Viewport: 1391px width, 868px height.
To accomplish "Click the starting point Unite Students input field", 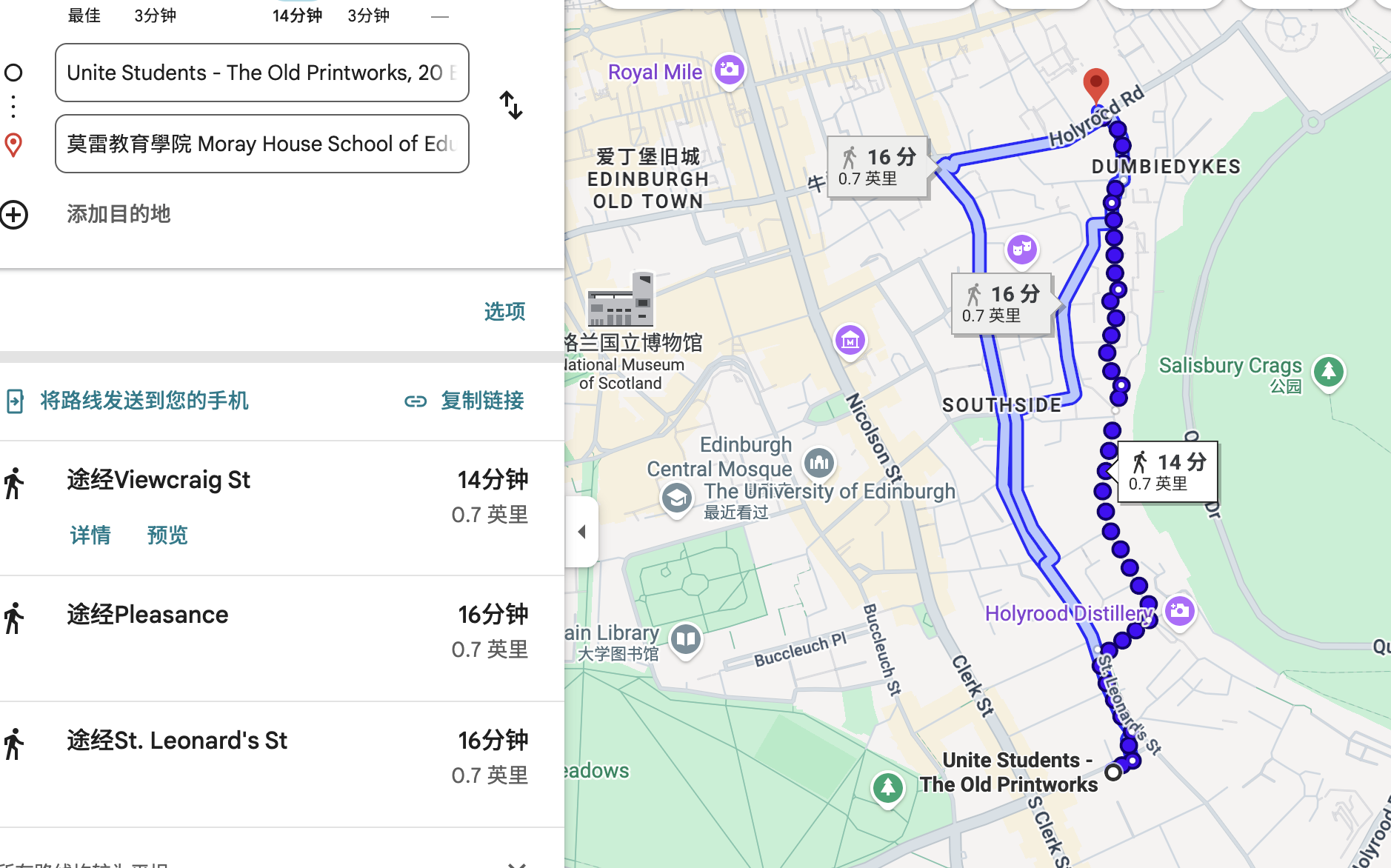I will [261, 73].
